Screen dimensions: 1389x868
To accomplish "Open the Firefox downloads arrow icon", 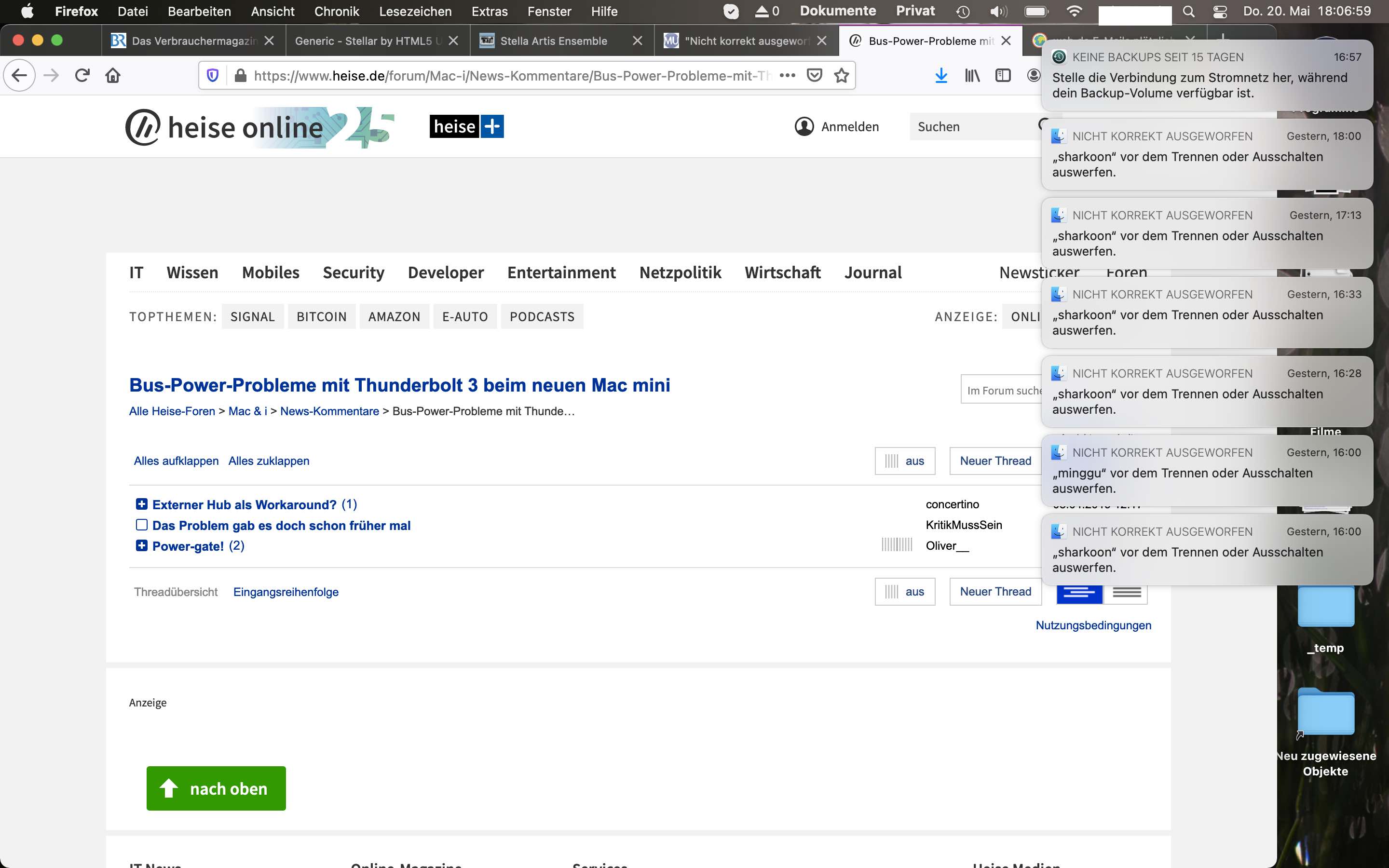I will coord(941,75).
